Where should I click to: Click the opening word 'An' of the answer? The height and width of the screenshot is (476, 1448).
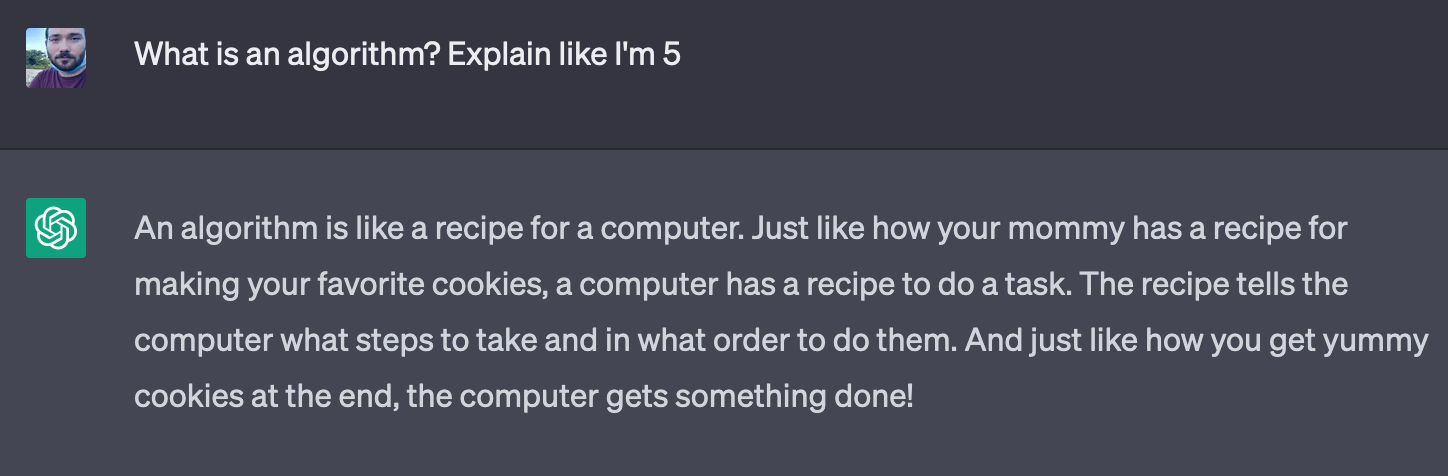point(154,229)
